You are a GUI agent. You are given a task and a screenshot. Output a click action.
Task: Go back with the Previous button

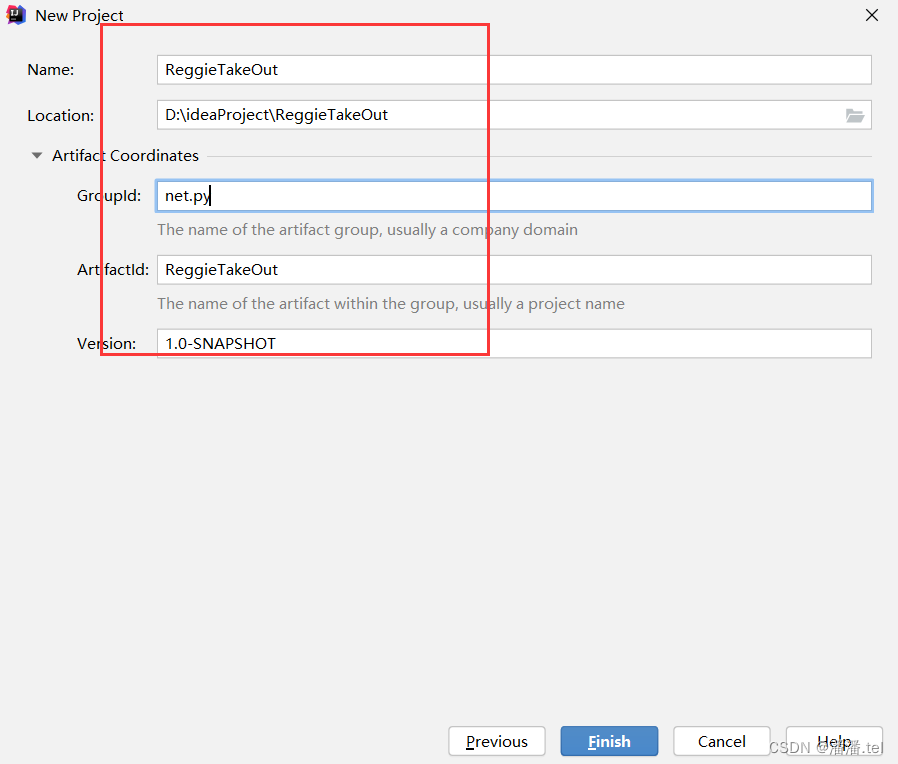click(x=497, y=741)
